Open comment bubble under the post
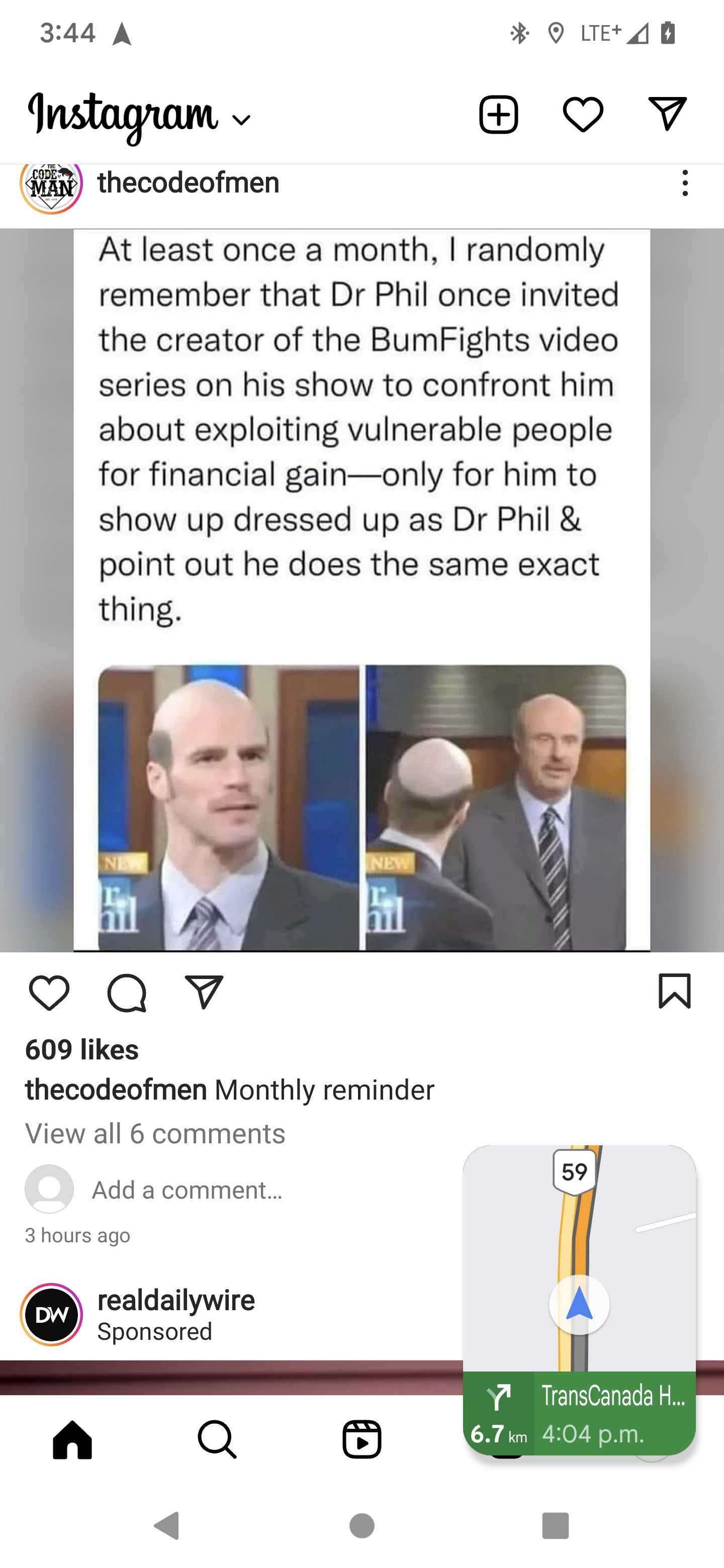The width and height of the screenshot is (724, 1568). pos(127,994)
